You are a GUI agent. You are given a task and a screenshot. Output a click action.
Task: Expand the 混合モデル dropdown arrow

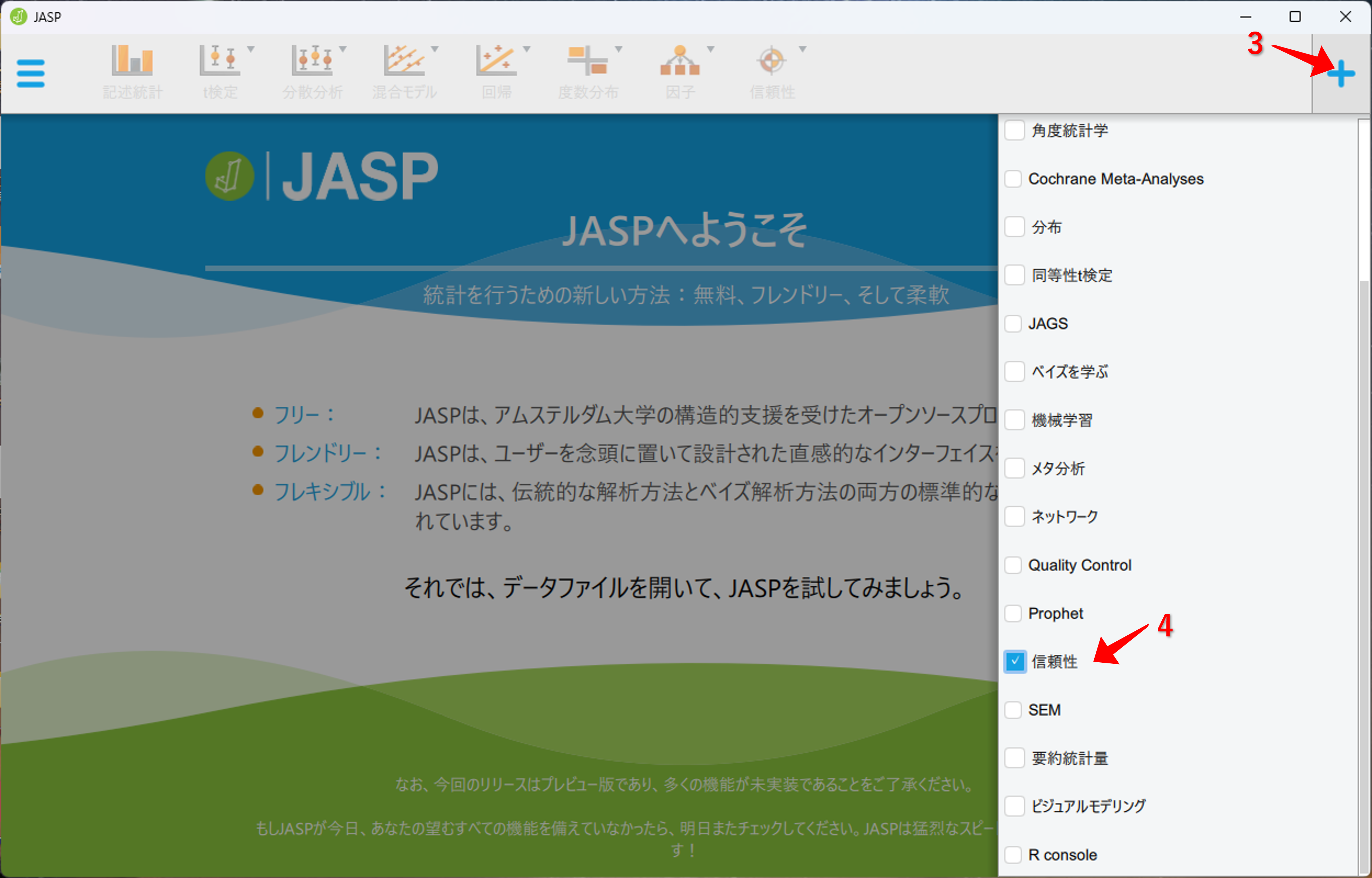pyautogui.click(x=435, y=49)
